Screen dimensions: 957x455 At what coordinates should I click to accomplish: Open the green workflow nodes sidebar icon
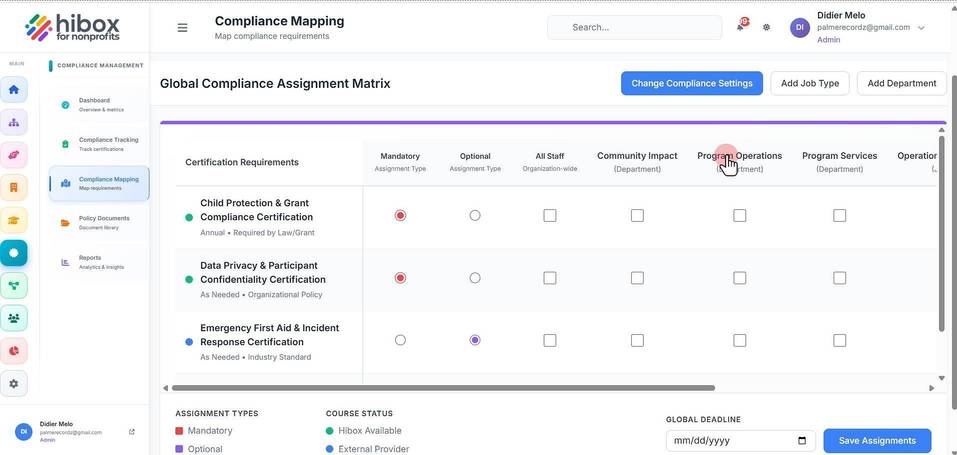[x=14, y=285]
